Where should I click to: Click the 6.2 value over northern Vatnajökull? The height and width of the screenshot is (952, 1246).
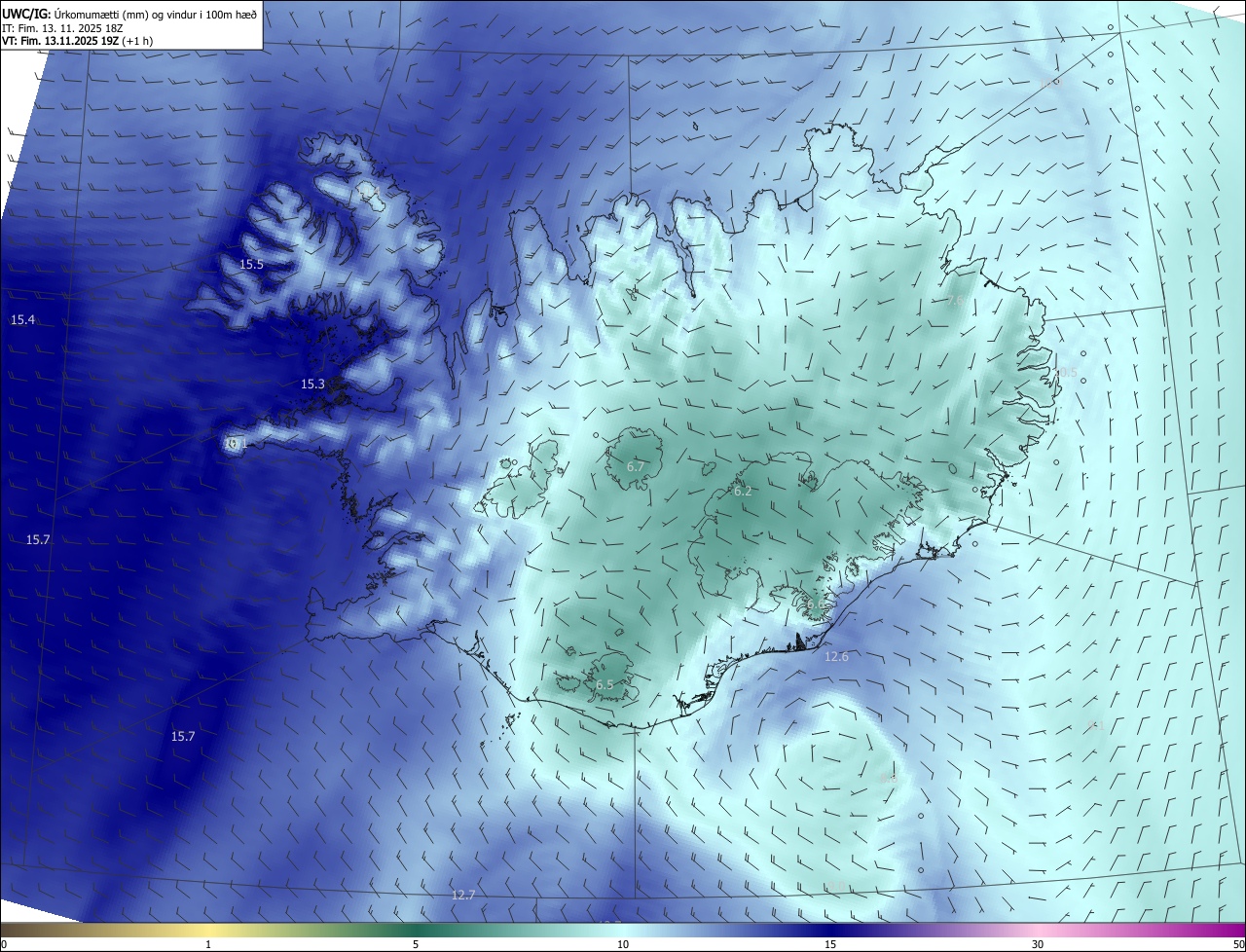tap(743, 492)
